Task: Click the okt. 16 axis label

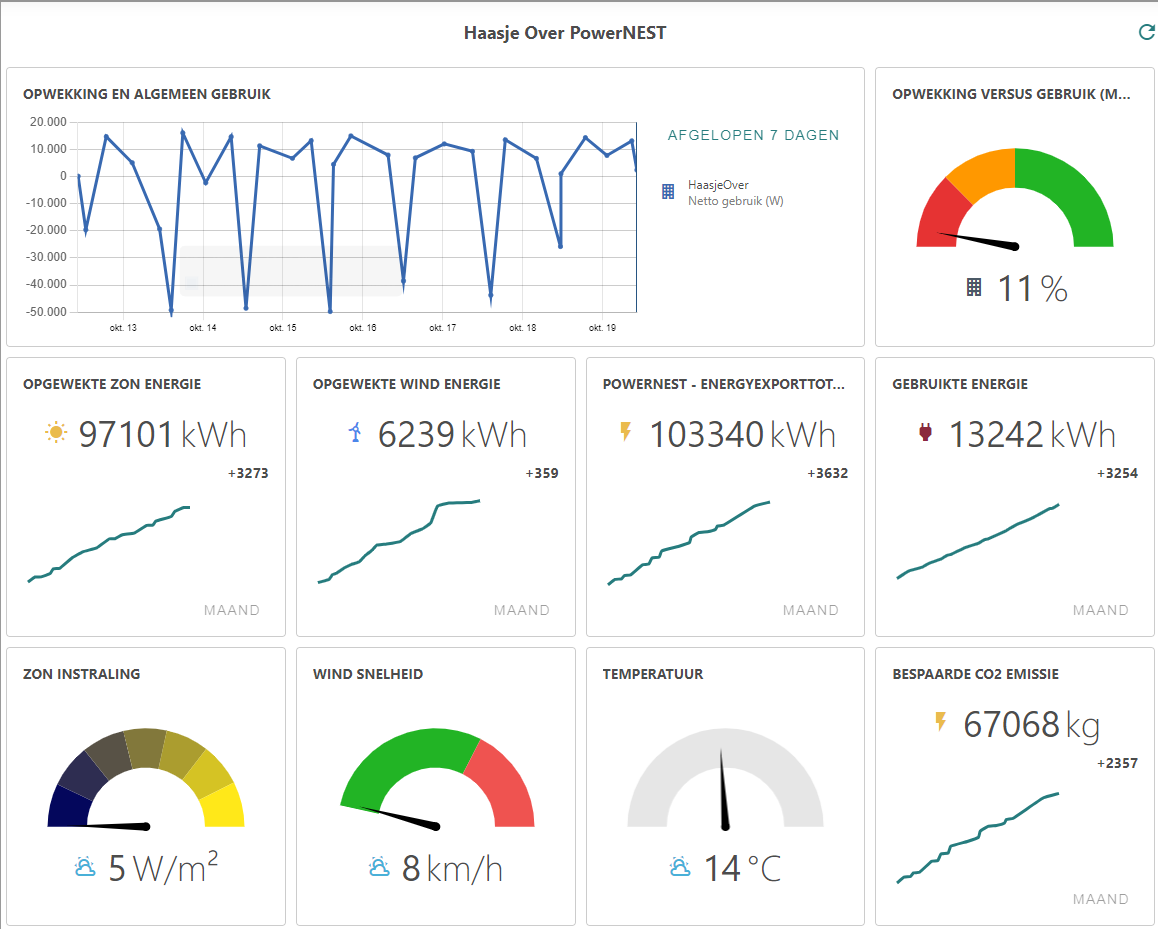Action: tap(363, 328)
